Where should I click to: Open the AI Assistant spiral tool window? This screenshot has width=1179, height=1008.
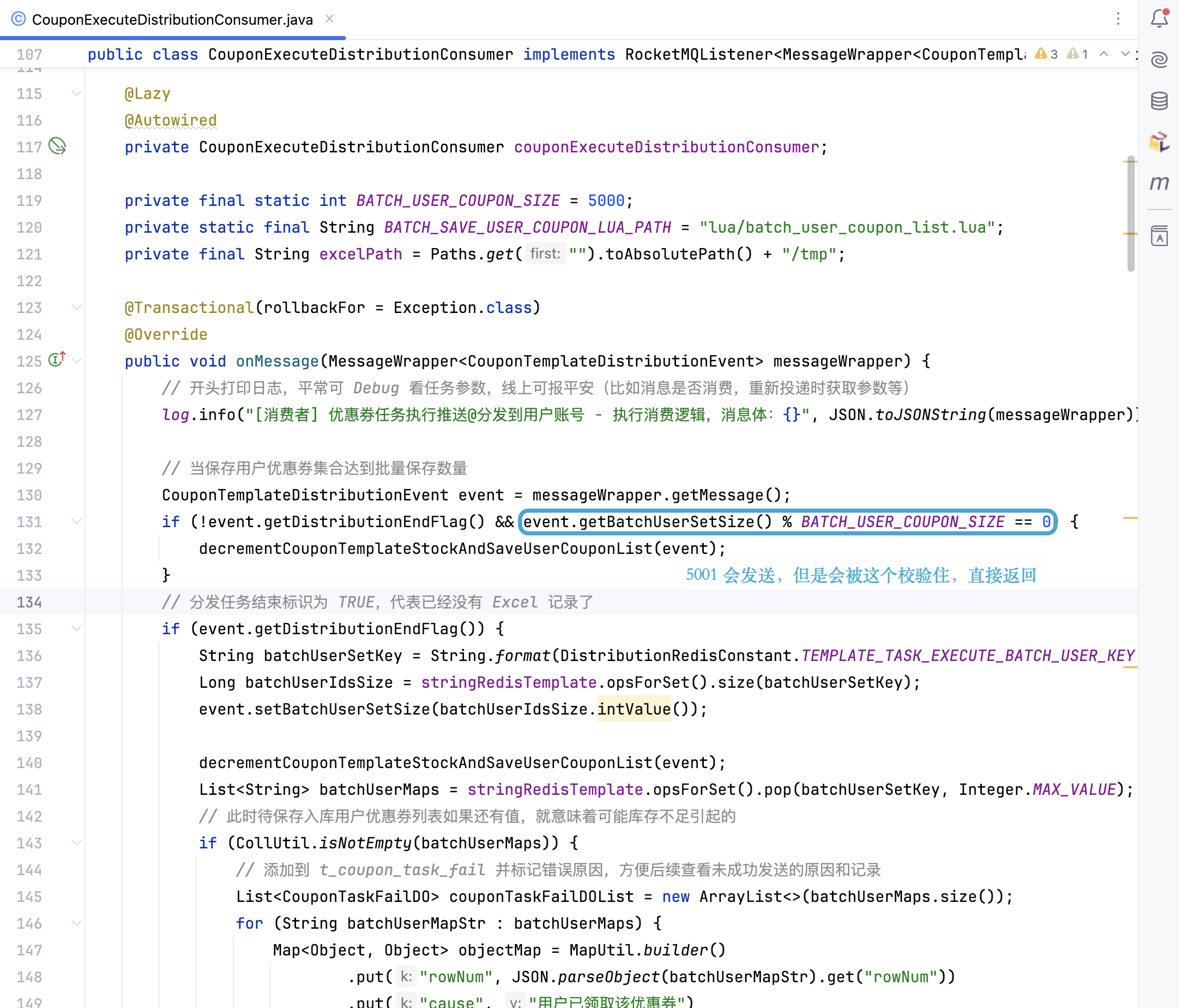click(1158, 60)
